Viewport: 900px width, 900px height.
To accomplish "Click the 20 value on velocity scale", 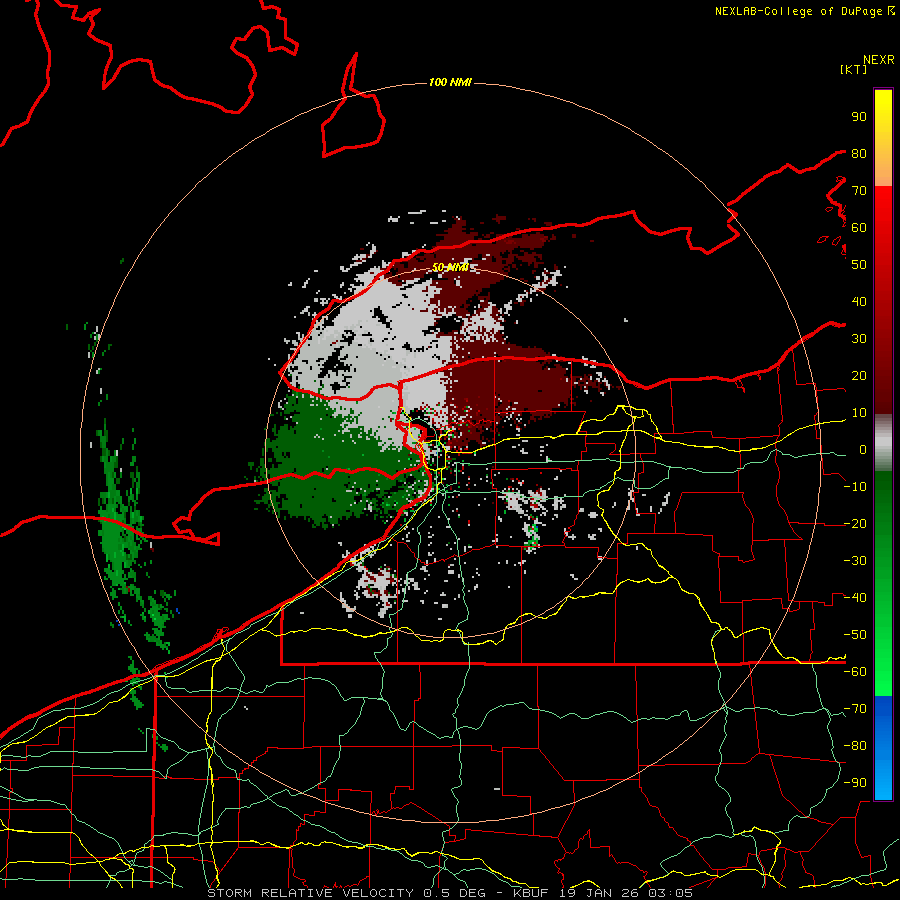I will [859, 375].
